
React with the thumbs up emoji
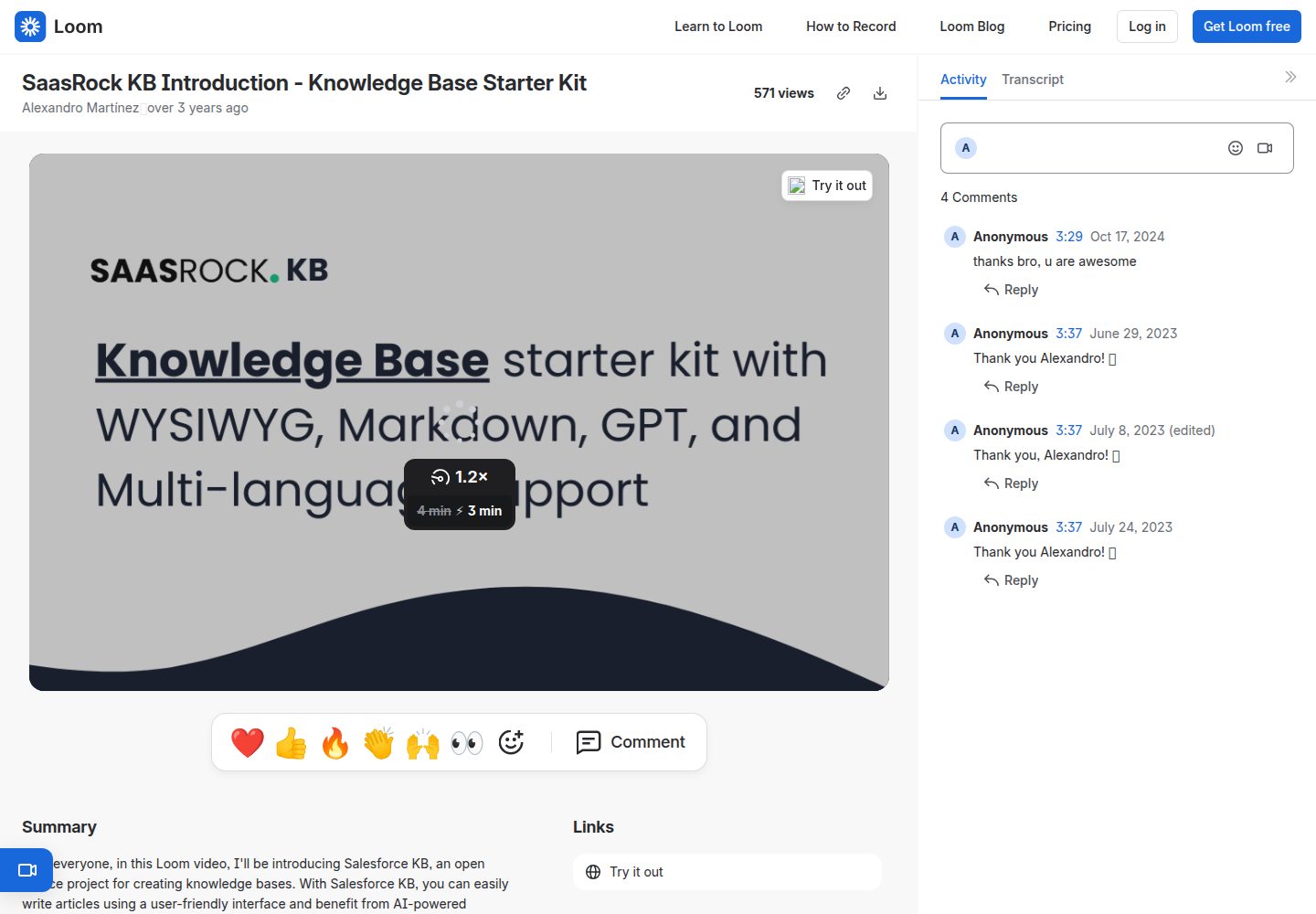click(292, 742)
